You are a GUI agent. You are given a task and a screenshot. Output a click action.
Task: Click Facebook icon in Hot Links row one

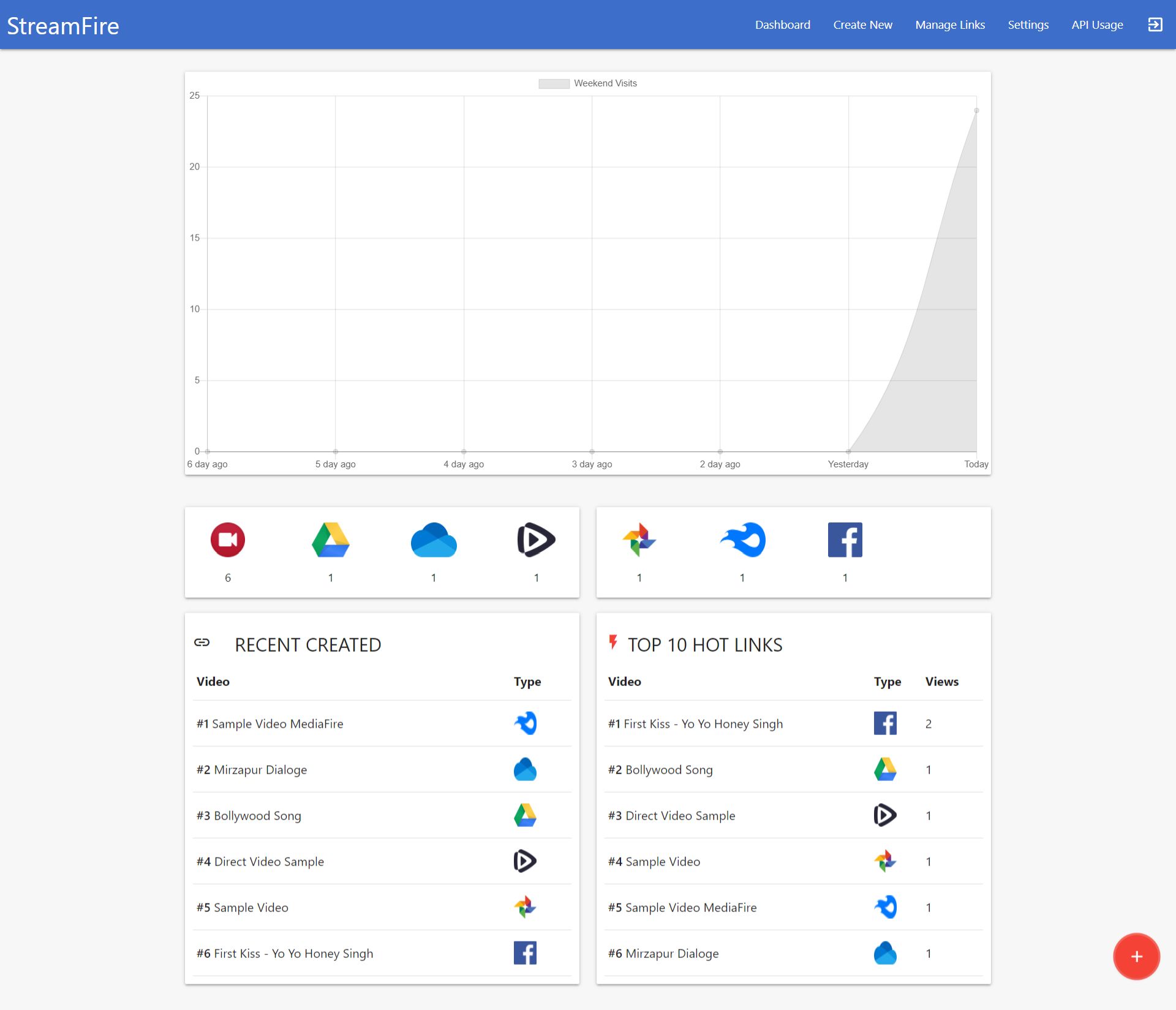(x=885, y=723)
